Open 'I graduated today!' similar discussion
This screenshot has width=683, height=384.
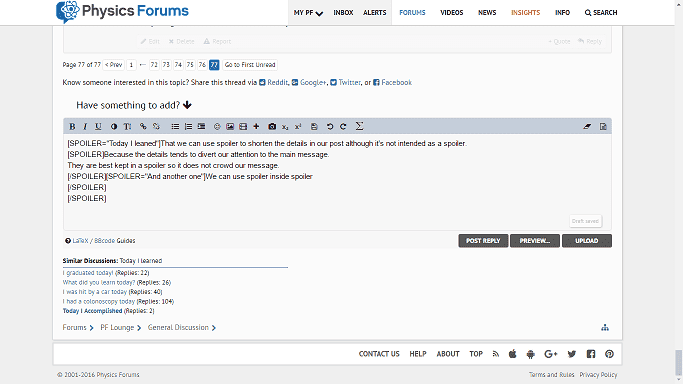pos(88,273)
